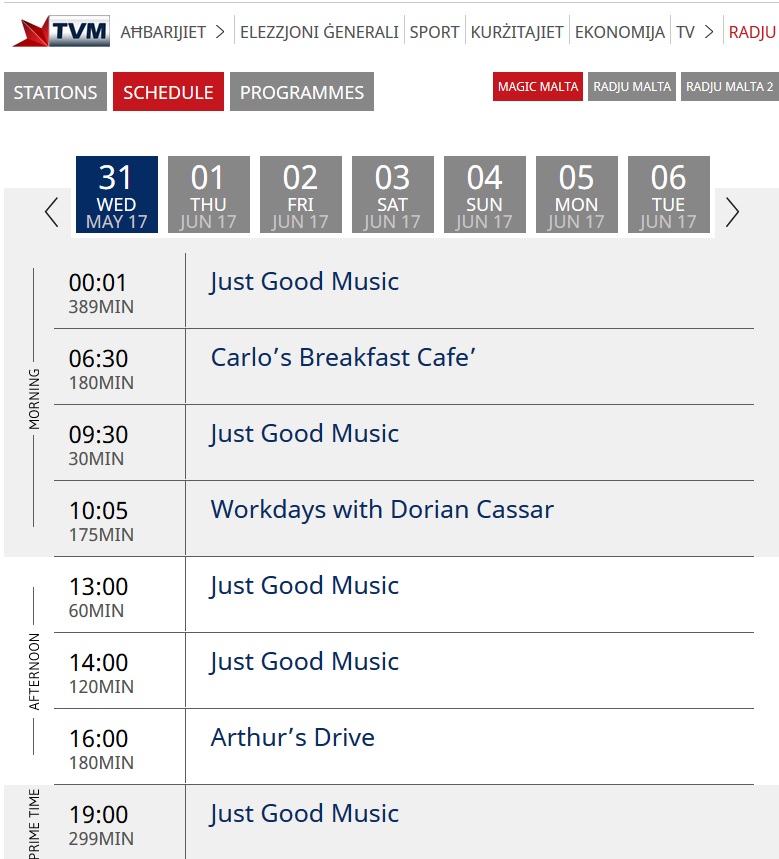Switch to the Stations tab
This screenshot has width=779, height=859.
[x=55, y=92]
